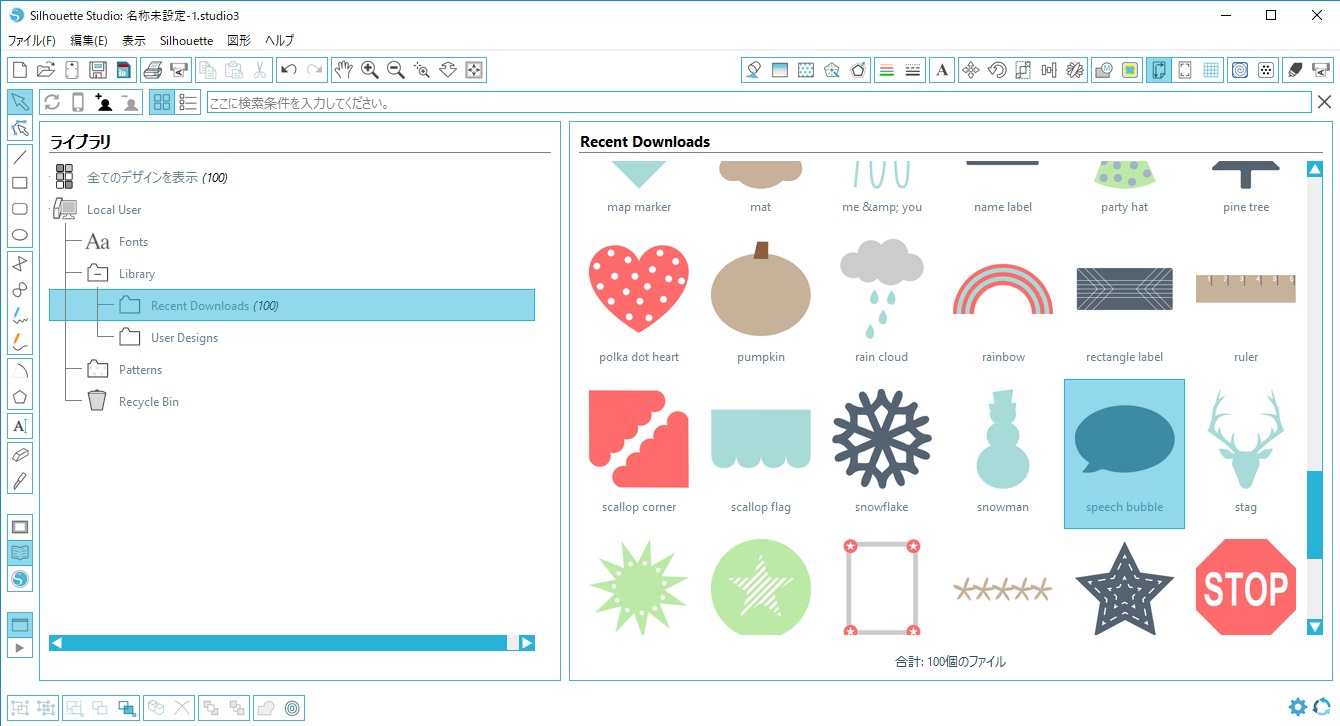Click the library search input field
Image resolution: width=1340 pixels, height=726 pixels.
coord(757,103)
